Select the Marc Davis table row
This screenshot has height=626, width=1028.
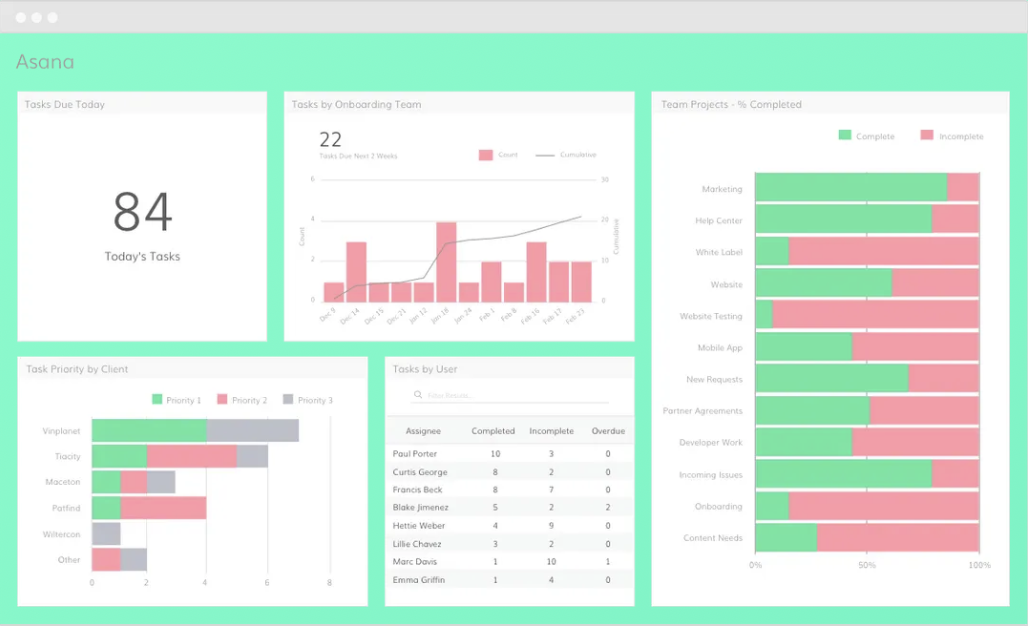tap(509, 562)
